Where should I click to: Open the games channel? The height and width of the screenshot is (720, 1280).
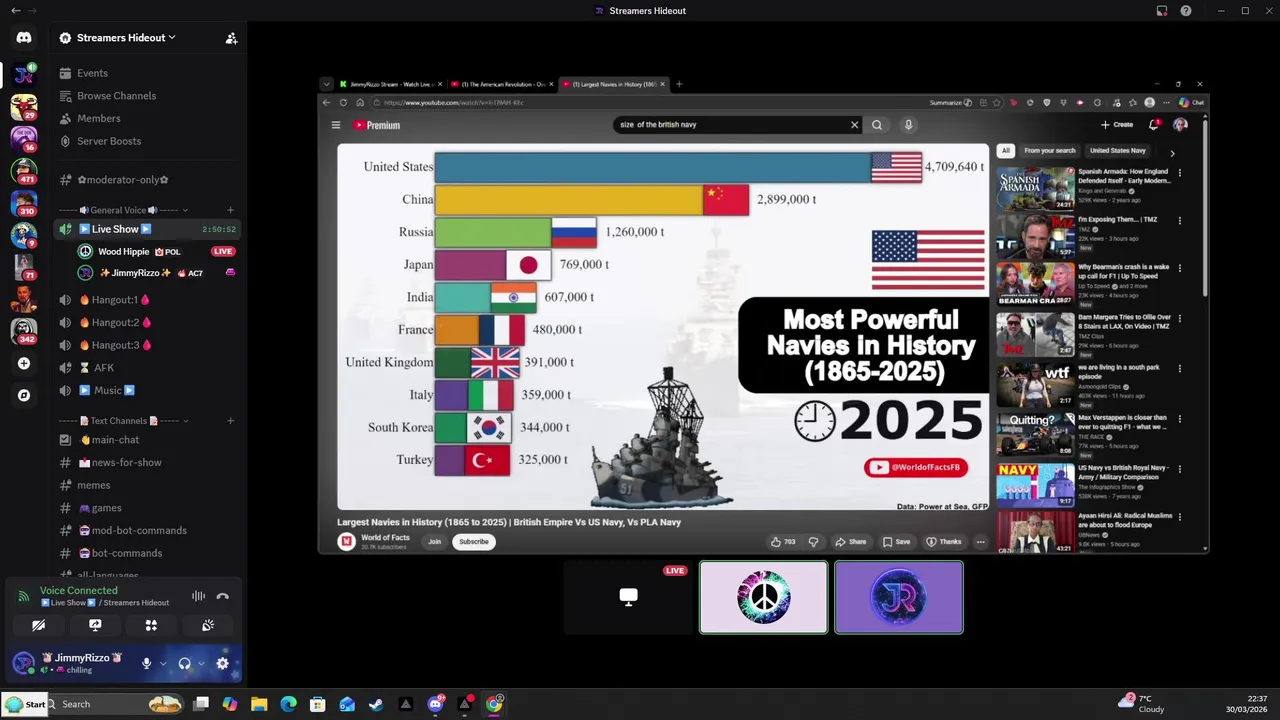coord(106,508)
